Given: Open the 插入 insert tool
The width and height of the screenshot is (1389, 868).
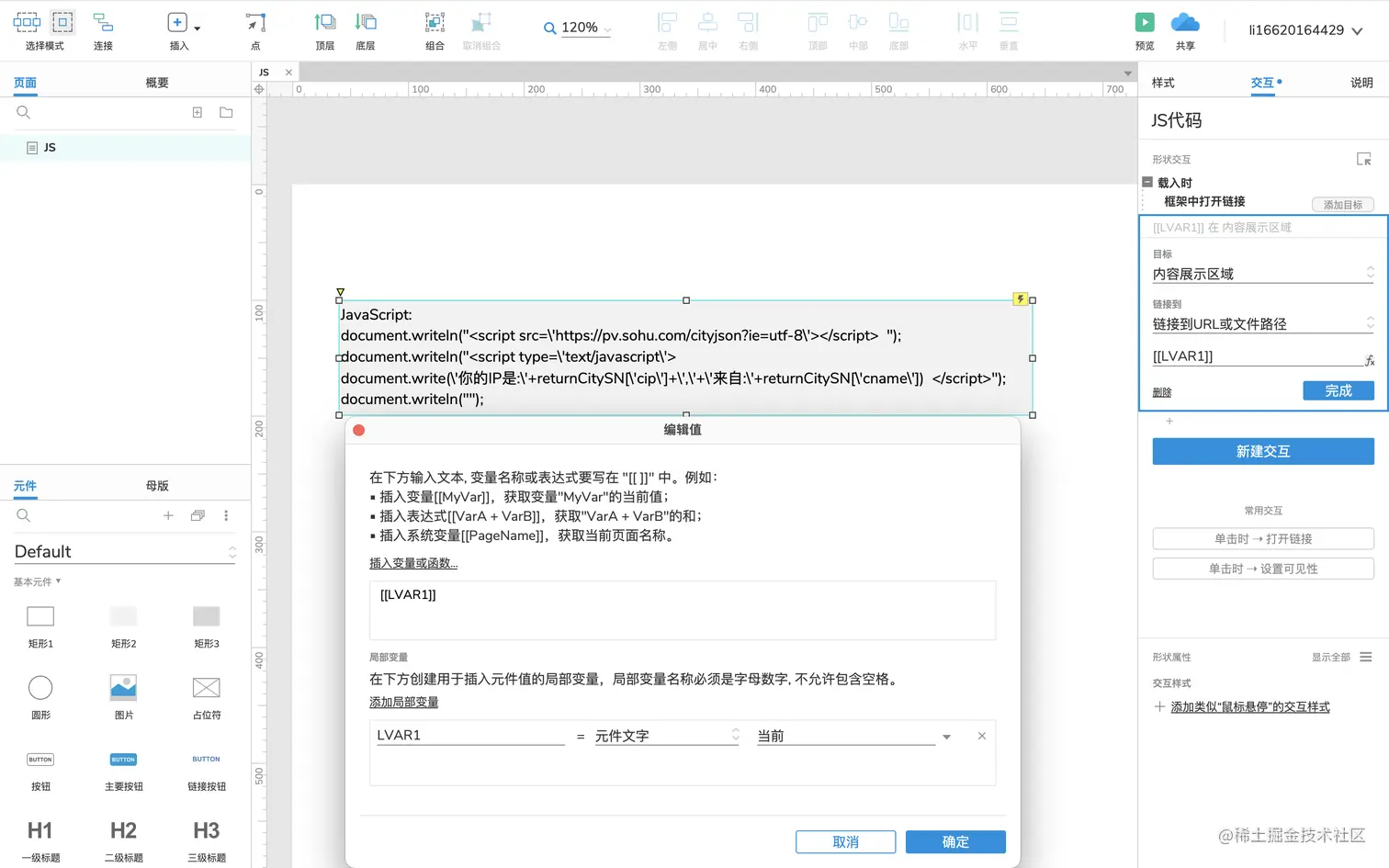Looking at the screenshot, I should pyautogui.click(x=179, y=29).
